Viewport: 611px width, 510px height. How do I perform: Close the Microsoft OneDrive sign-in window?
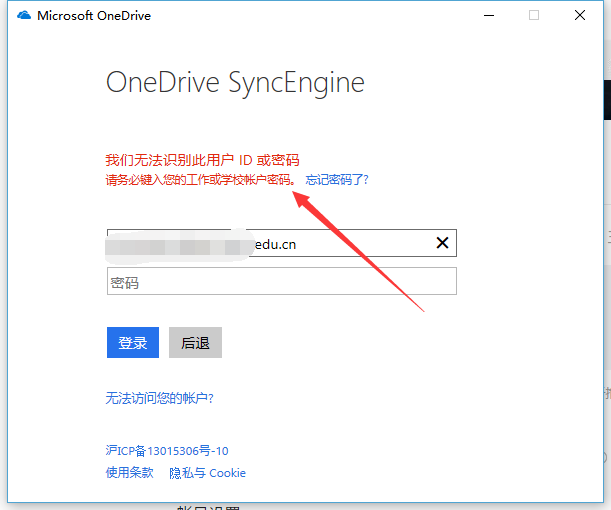point(580,16)
